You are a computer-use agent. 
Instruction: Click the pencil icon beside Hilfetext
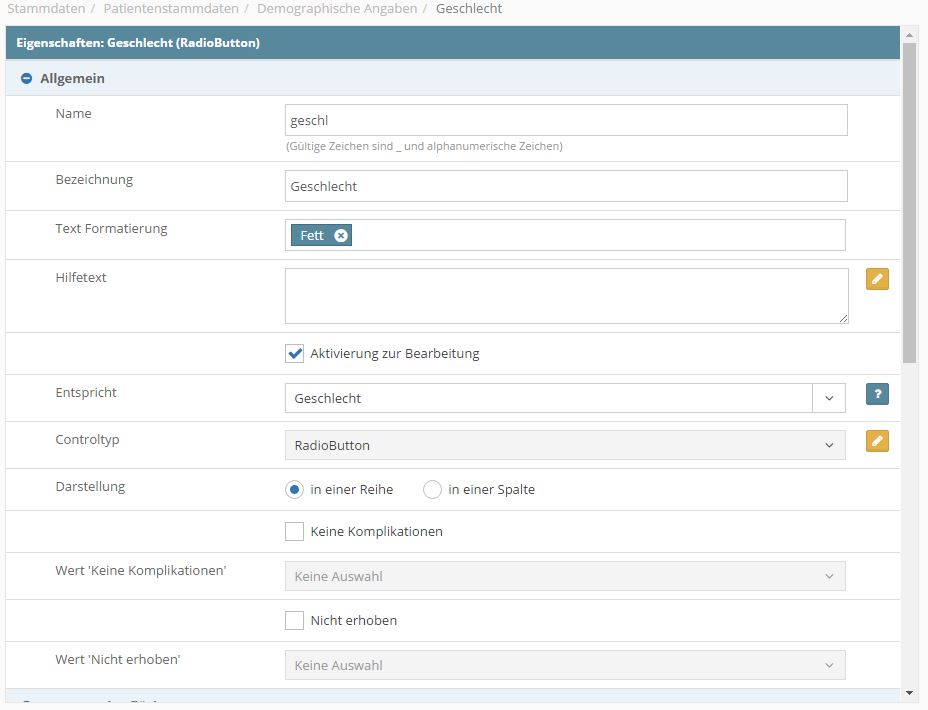(x=877, y=279)
